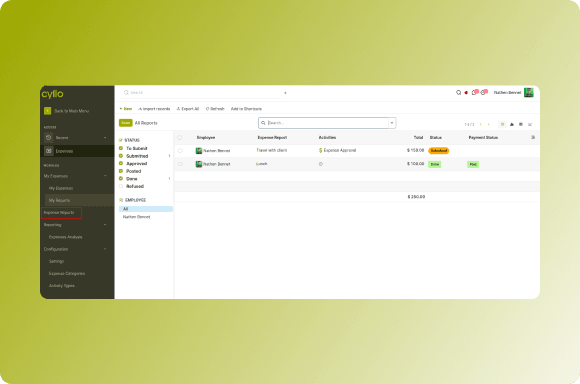Screen dimensions: 580x384
Task: Collapse the My Expenses sidebar section
Action: (105, 176)
